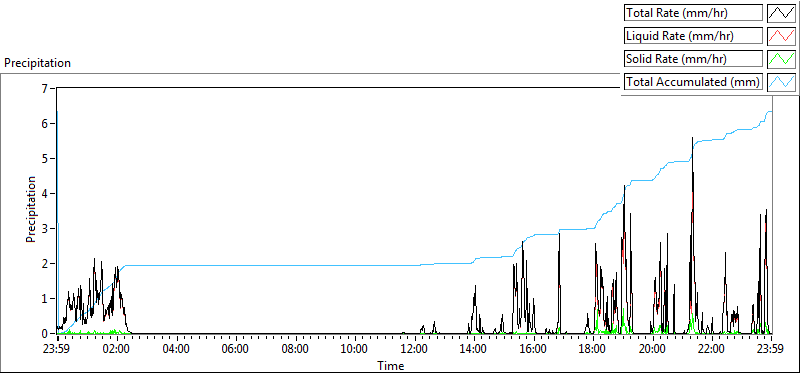Click the 06:00 time axis marker
800x373 pixels.
click(236, 350)
